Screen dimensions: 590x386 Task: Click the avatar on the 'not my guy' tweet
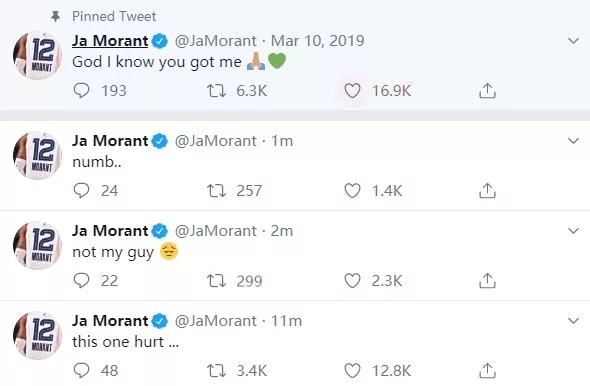(x=37, y=245)
